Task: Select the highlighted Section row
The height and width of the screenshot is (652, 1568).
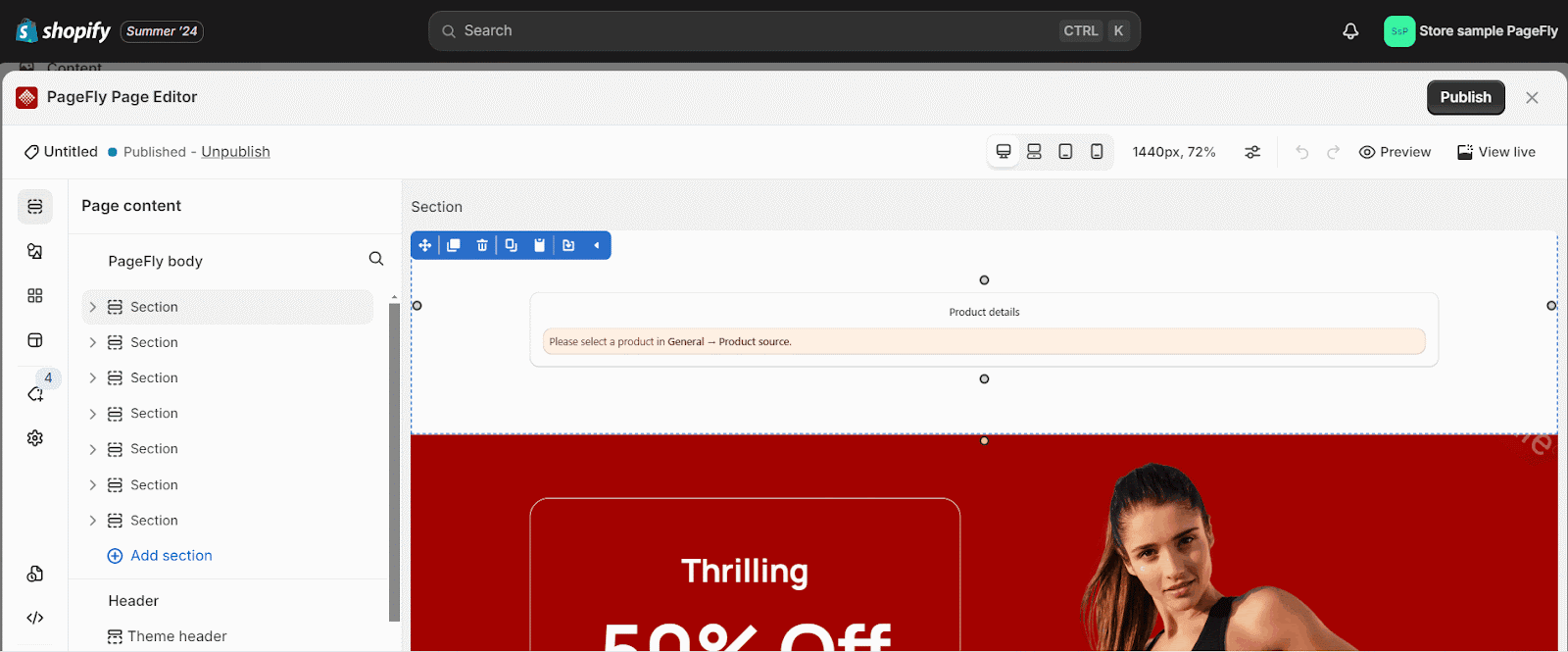Action: tap(227, 307)
